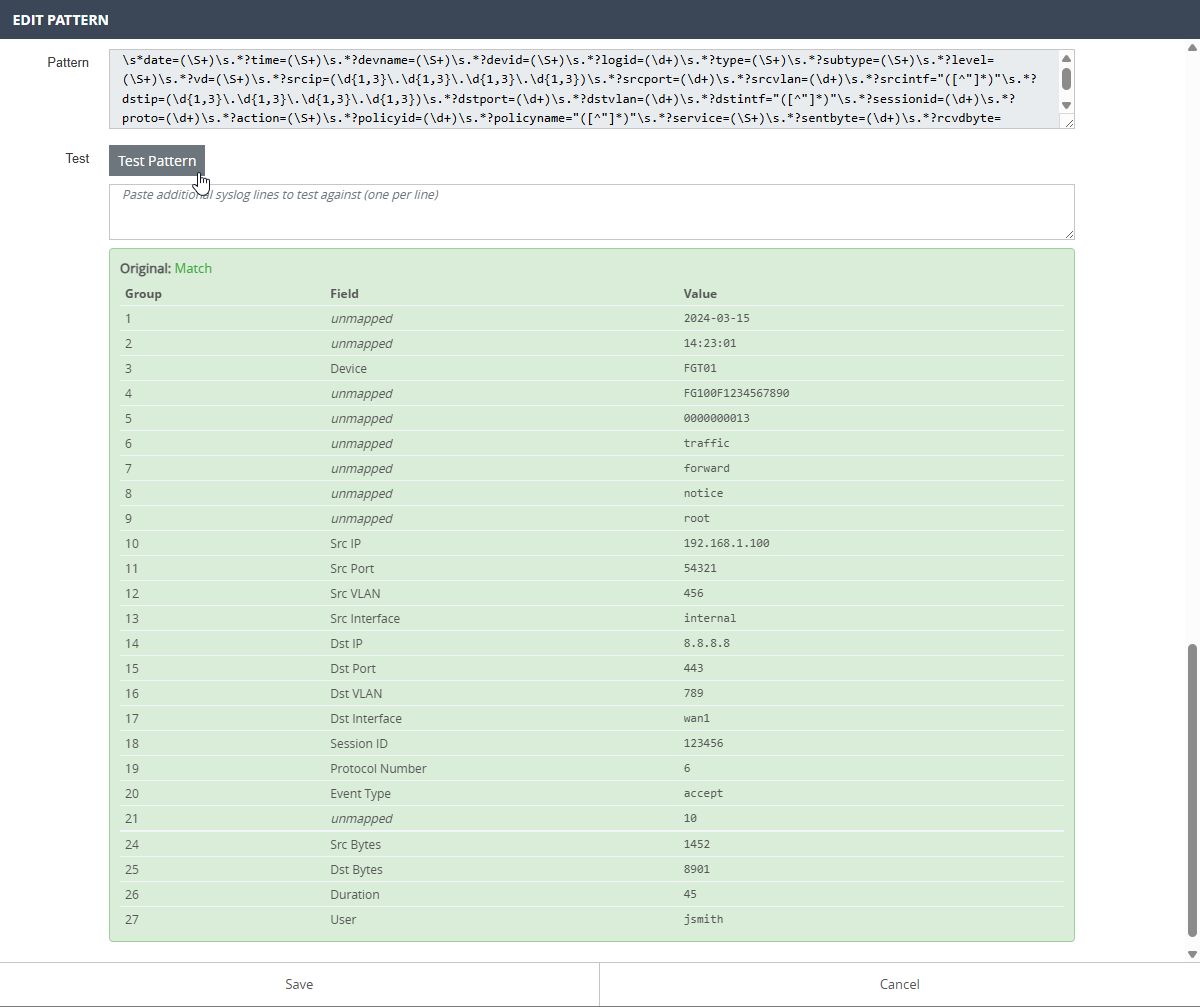Select the value 789
Image resolution: width=1200 pixels, height=1007 pixels.
tap(693, 693)
